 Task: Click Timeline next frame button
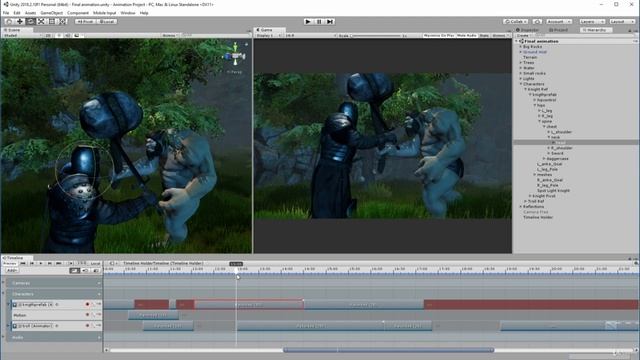(50, 263)
